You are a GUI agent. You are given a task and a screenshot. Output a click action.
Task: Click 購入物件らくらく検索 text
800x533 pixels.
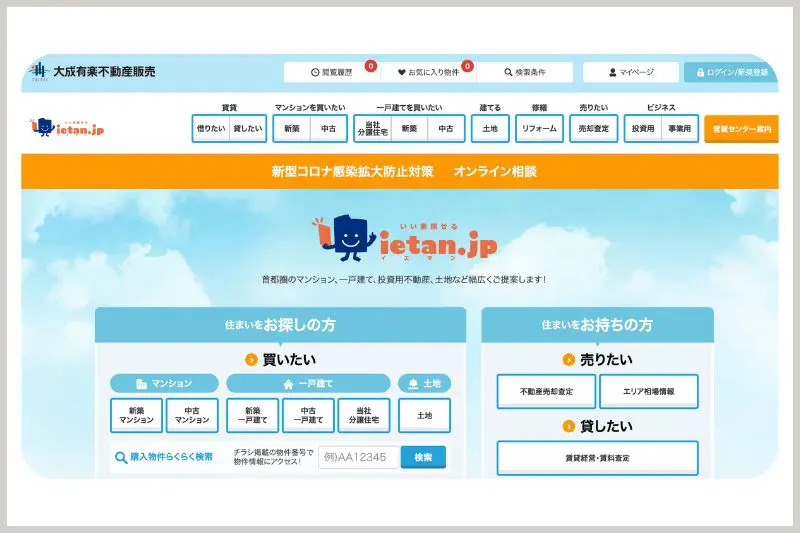[171, 457]
